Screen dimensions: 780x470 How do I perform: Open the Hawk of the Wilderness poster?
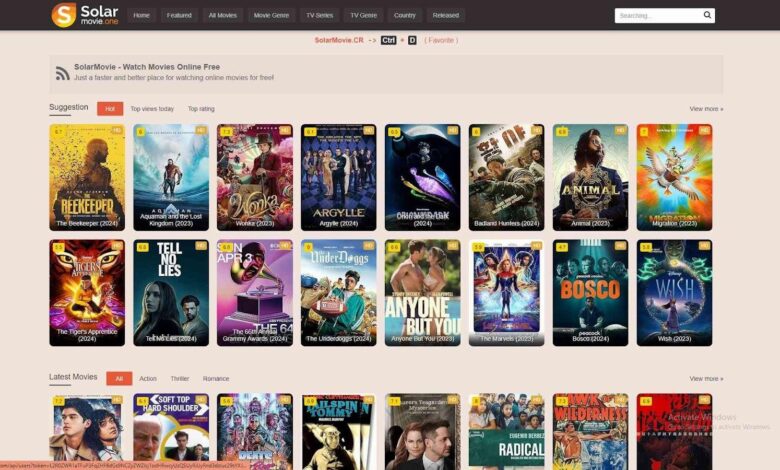pyautogui.click(x=590, y=431)
